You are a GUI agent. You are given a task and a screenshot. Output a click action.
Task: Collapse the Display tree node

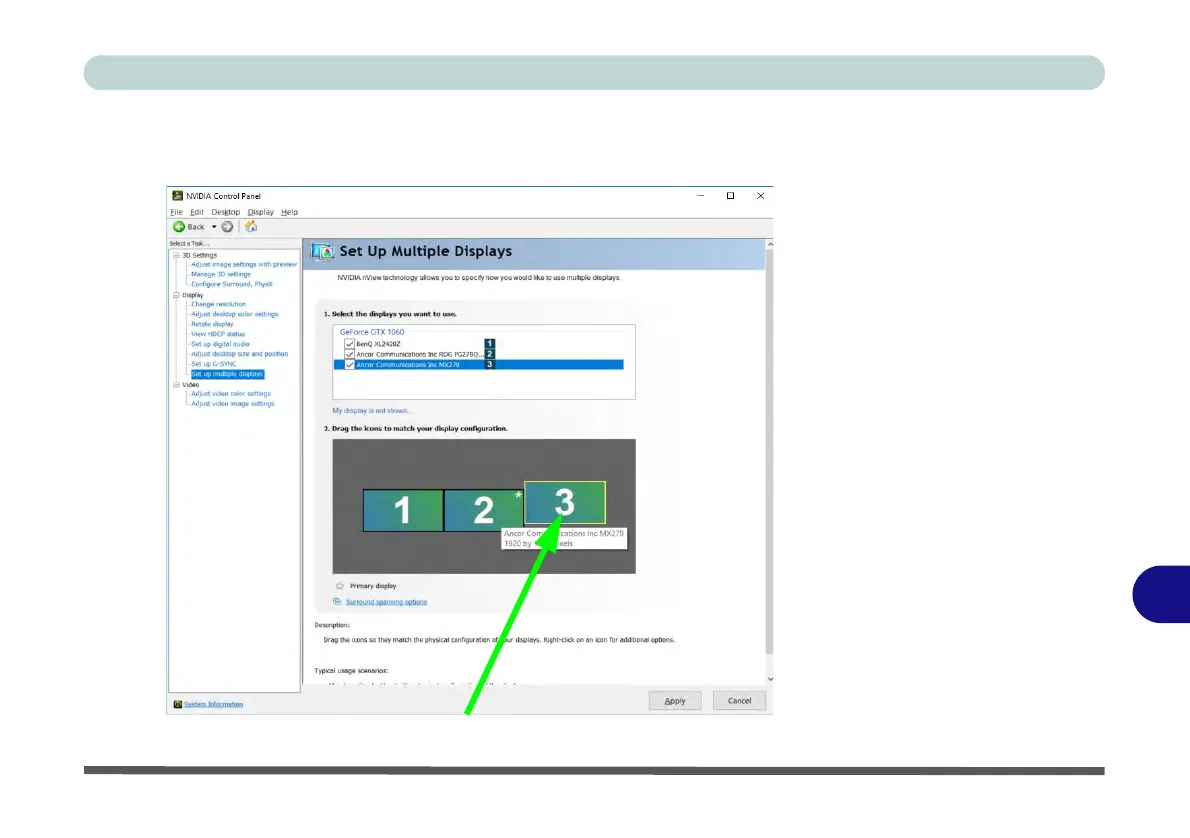pos(176,295)
